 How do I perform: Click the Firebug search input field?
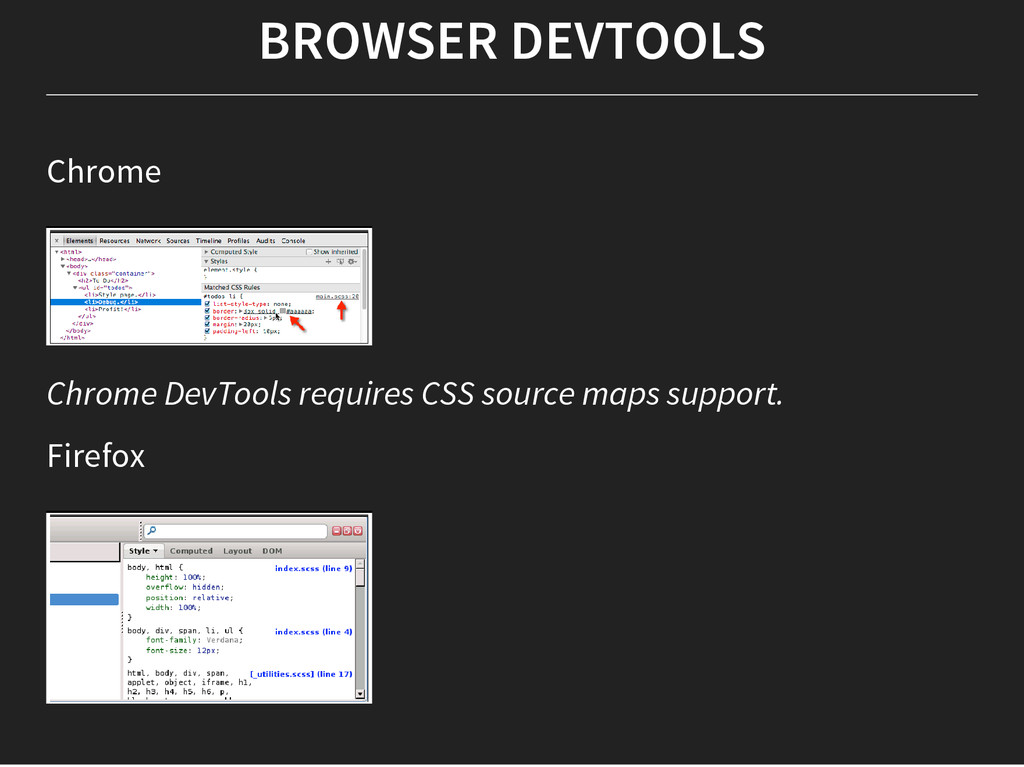(x=235, y=531)
